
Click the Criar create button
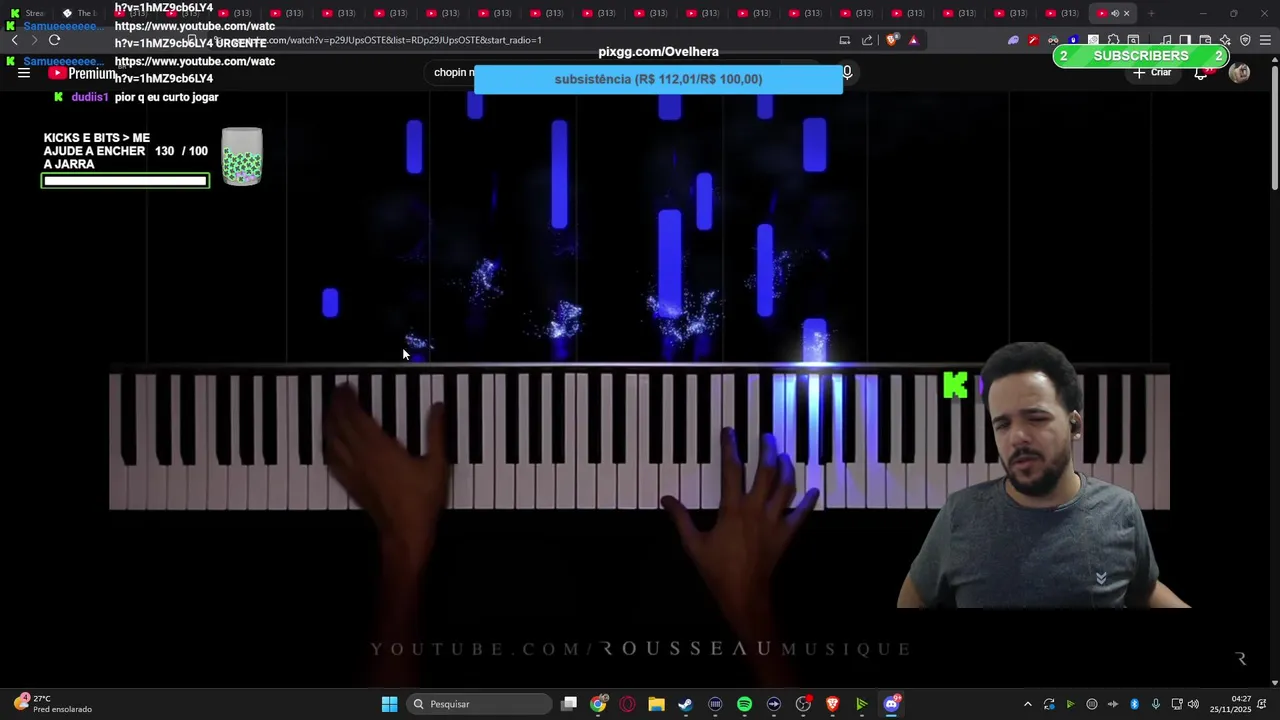(1152, 72)
